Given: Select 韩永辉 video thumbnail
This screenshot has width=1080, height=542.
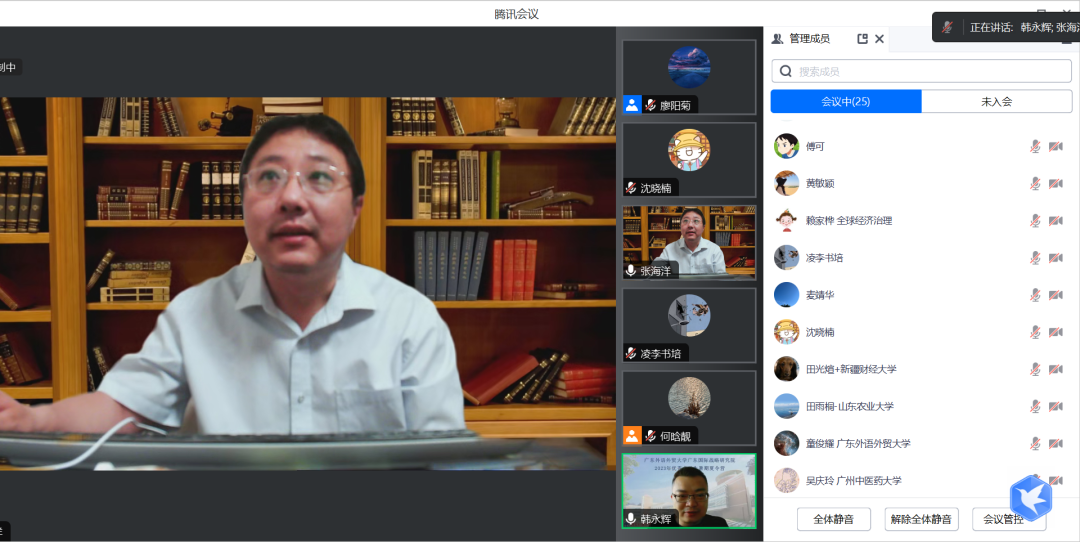Looking at the screenshot, I should coord(689,491).
